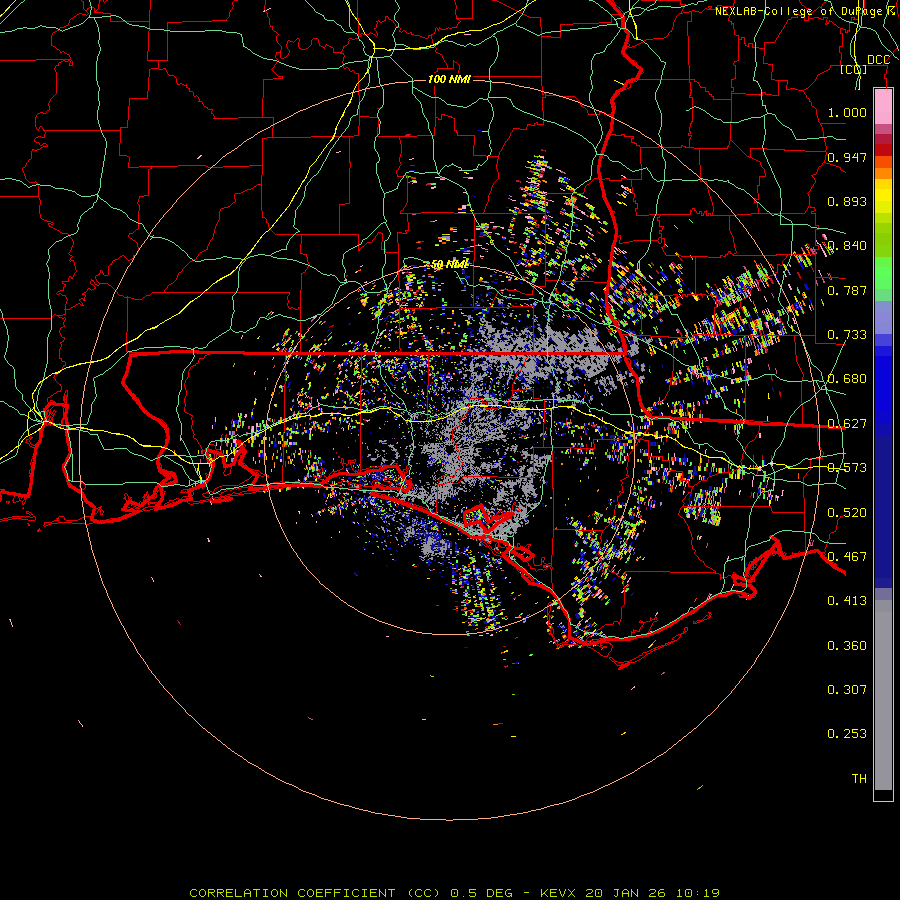The image size is (900, 900).
Task: Select the 0.627 legend value
Action: coord(847,424)
